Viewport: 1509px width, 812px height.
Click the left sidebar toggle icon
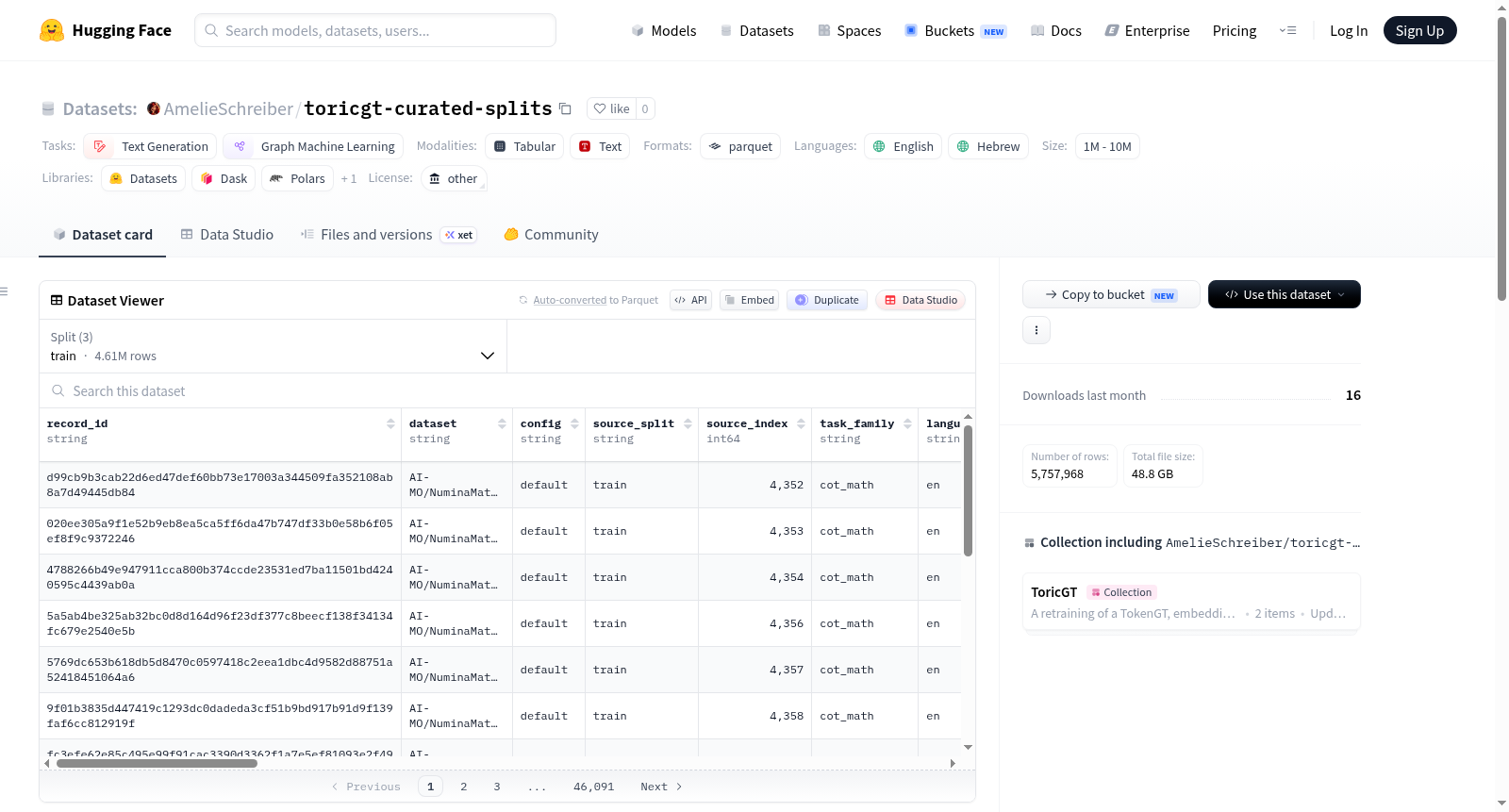tap(4, 291)
